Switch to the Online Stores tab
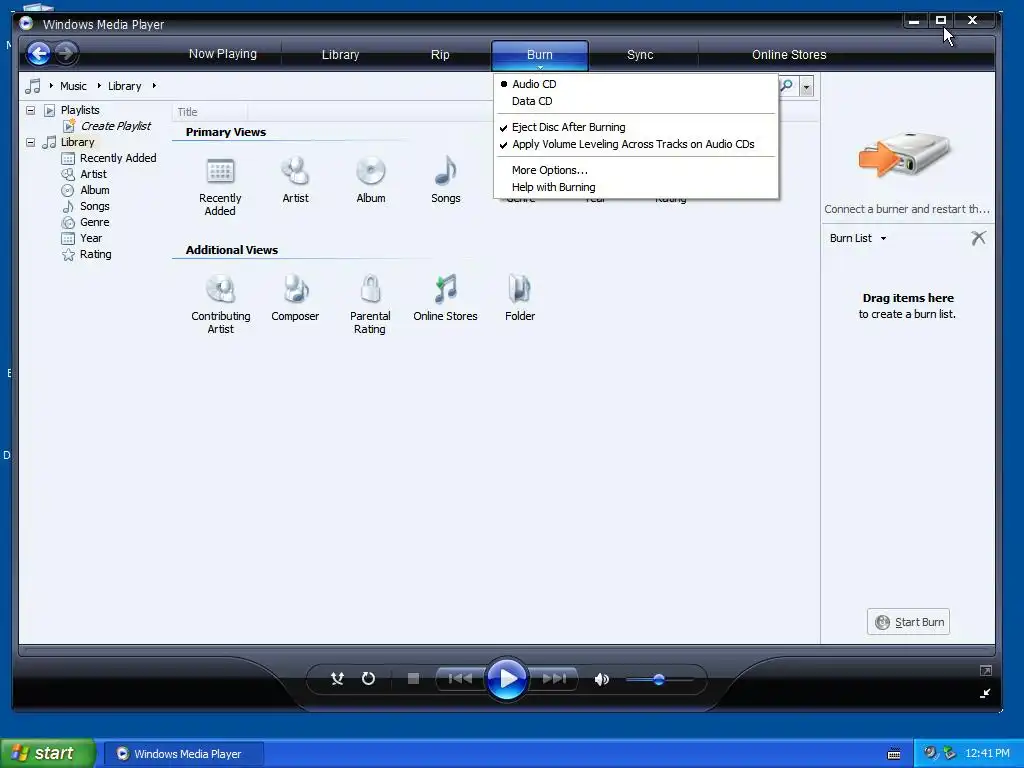The height and width of the screenshot is (768, 1024). [789, 54]
